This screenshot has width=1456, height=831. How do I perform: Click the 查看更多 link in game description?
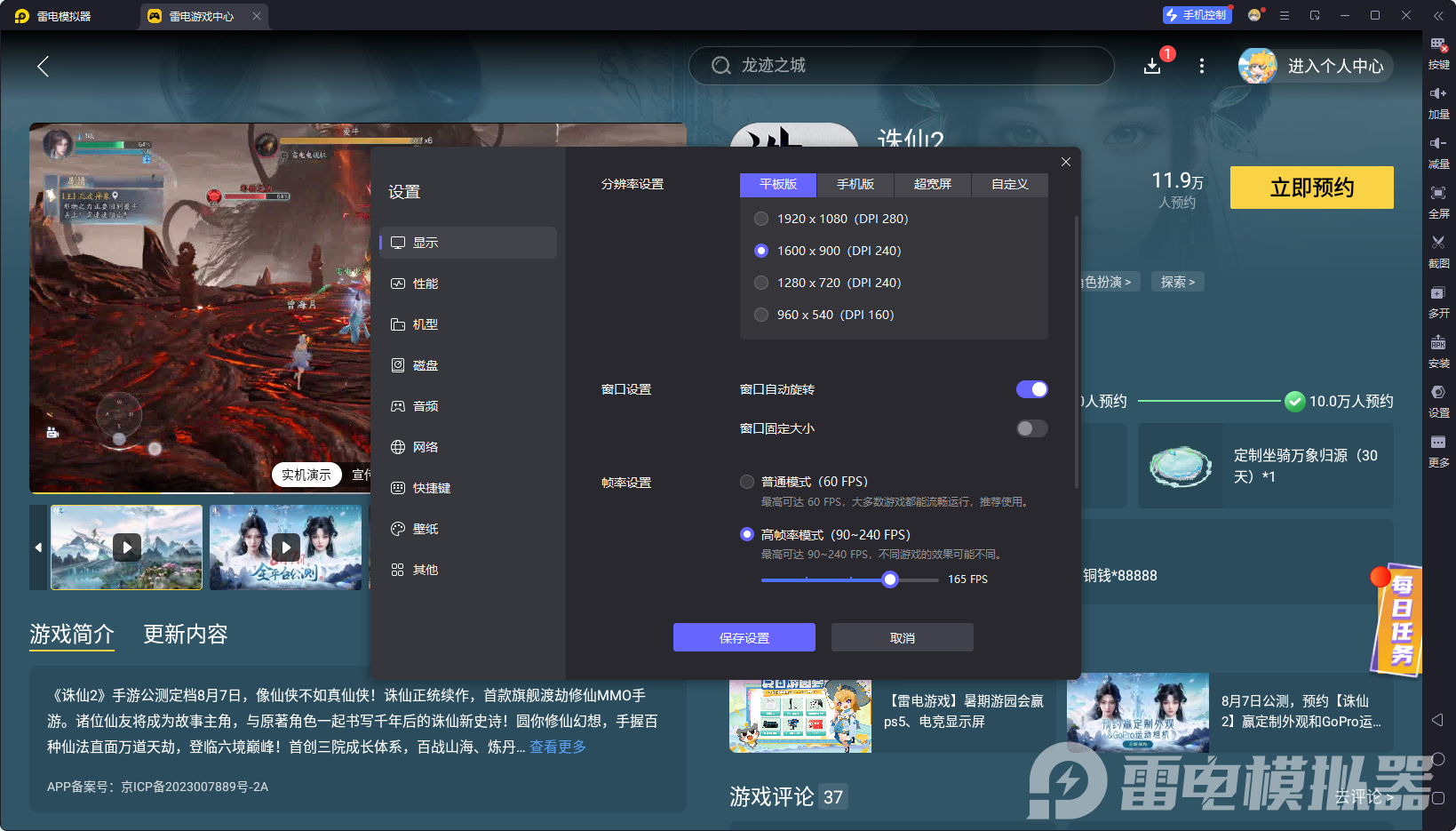coord(557,747)
